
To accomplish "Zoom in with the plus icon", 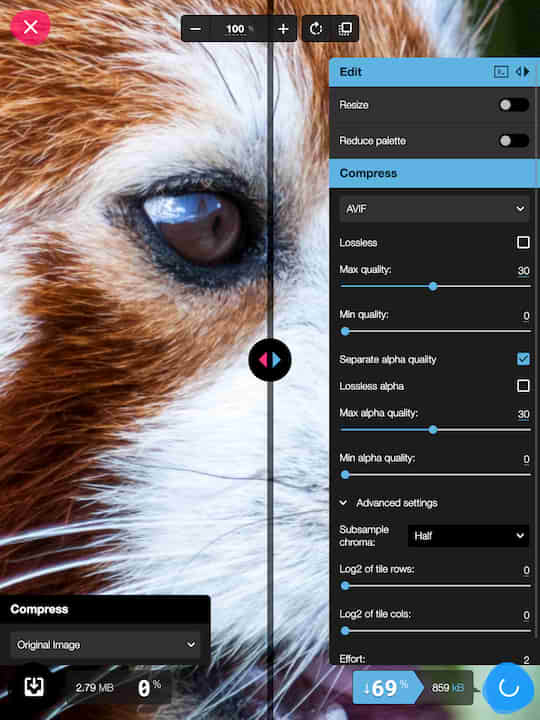I will point(283,29).
